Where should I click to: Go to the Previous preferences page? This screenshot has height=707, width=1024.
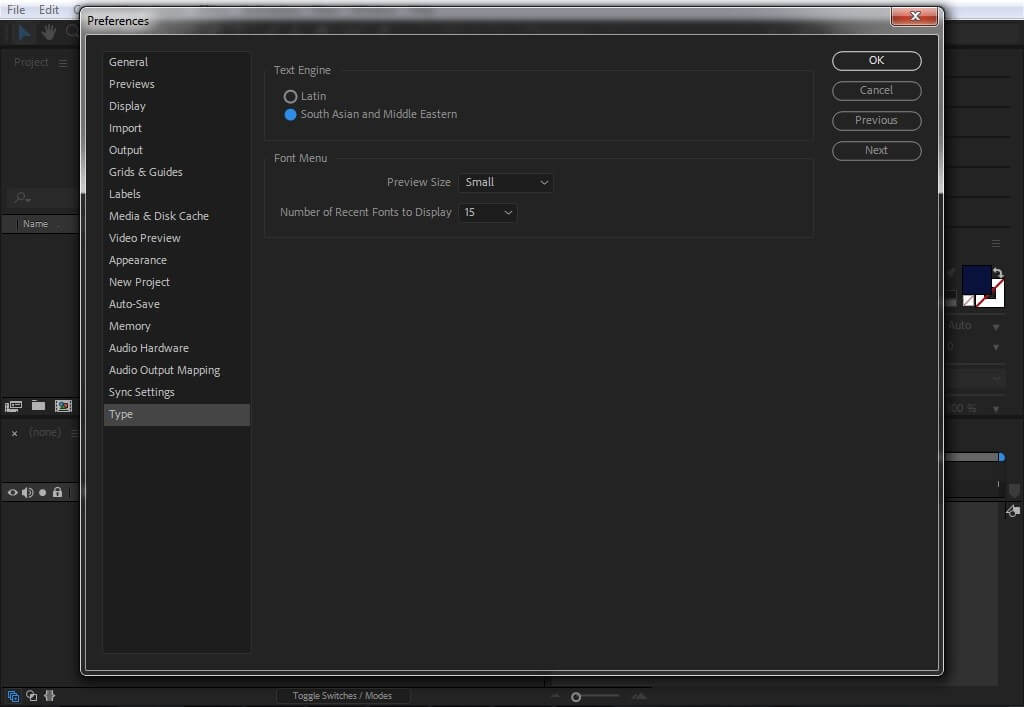click(x=876, y=121)
